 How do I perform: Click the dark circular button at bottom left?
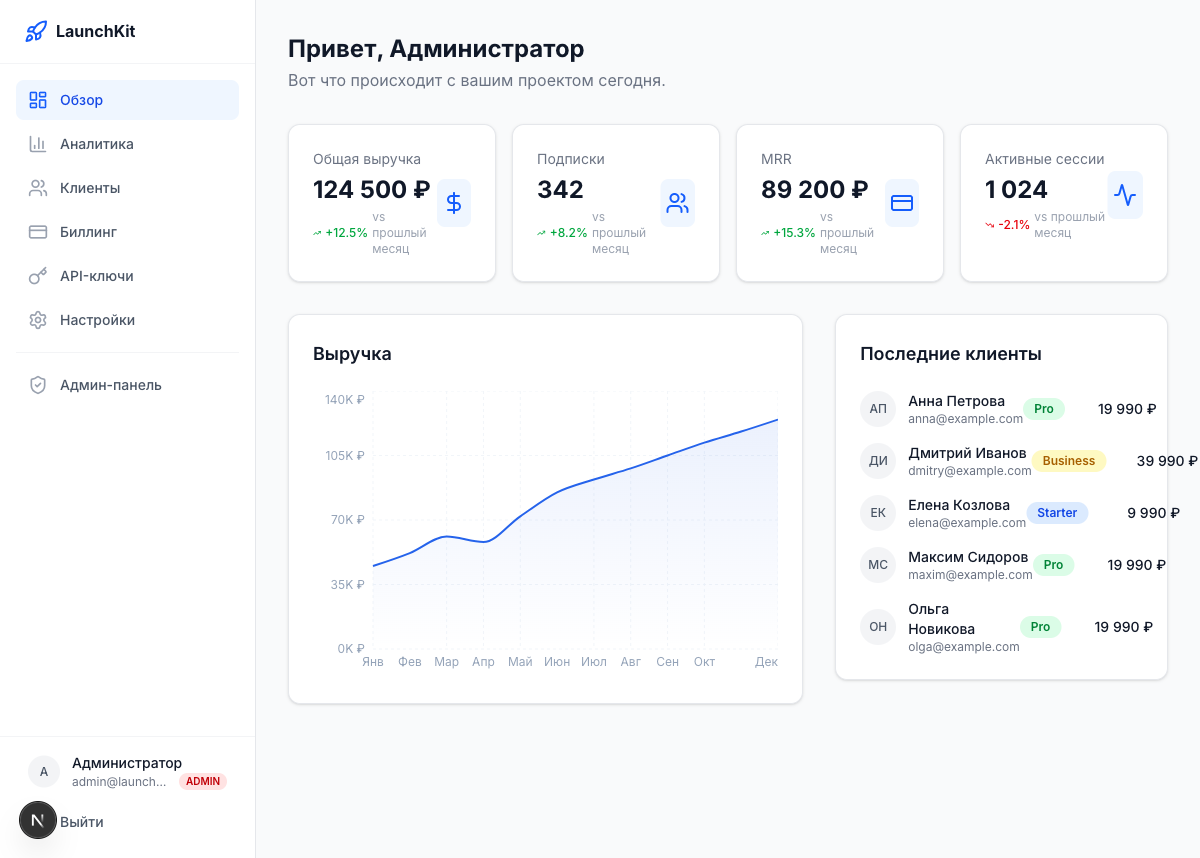tap(38, 820)
